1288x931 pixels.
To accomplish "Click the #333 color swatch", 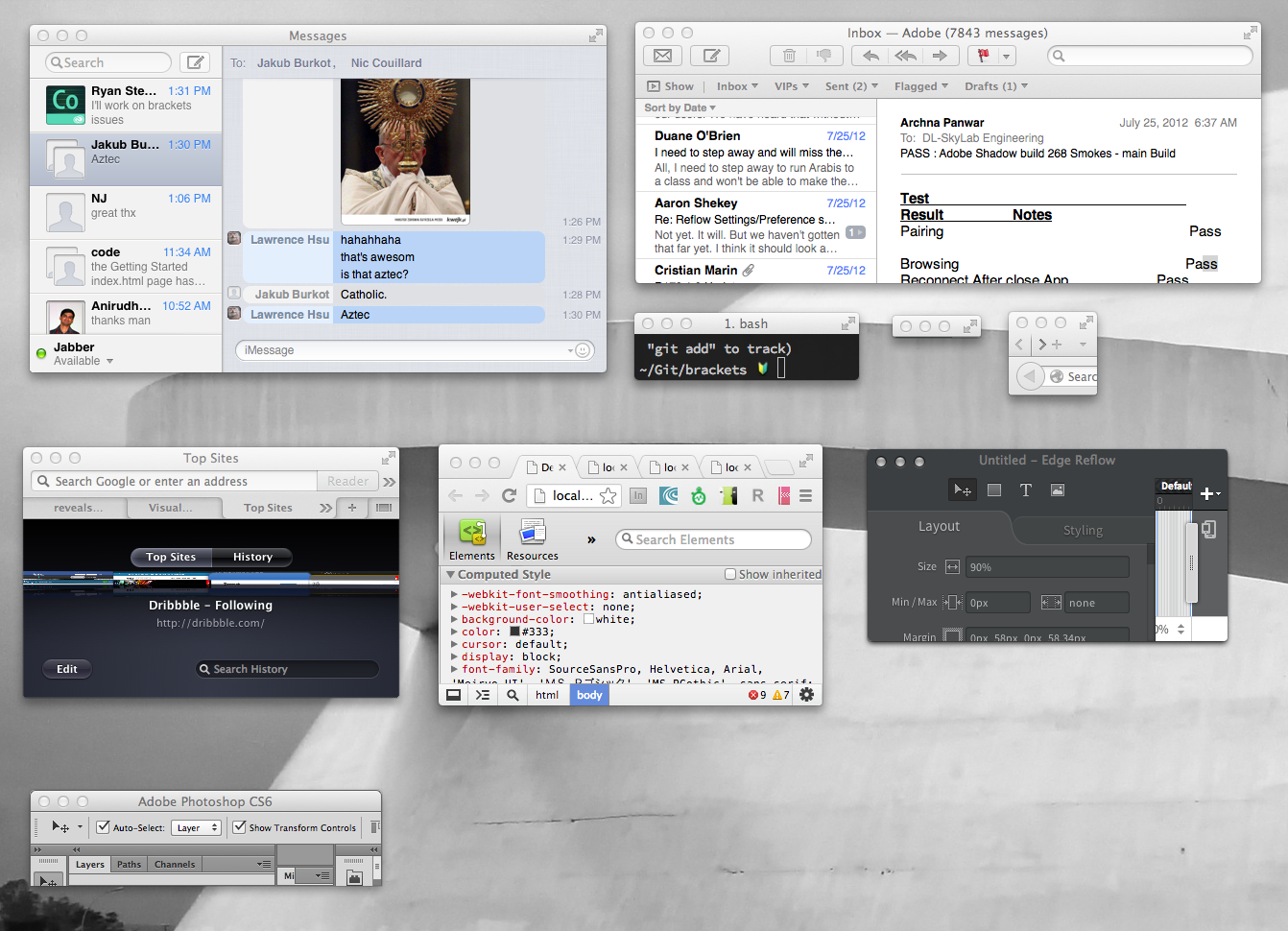I will [x=514, y=632].
